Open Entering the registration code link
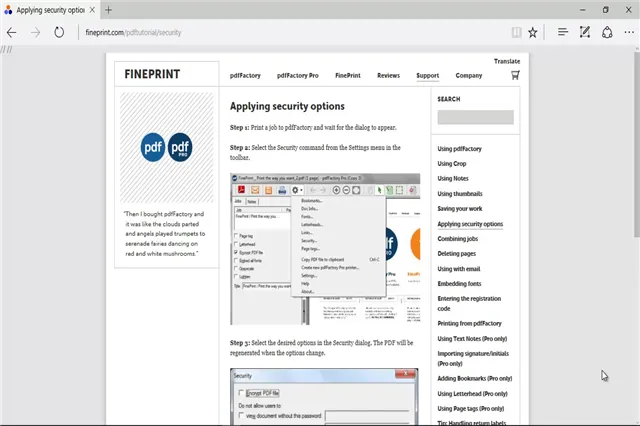This screenshot has width=640, height=426. 469,304
